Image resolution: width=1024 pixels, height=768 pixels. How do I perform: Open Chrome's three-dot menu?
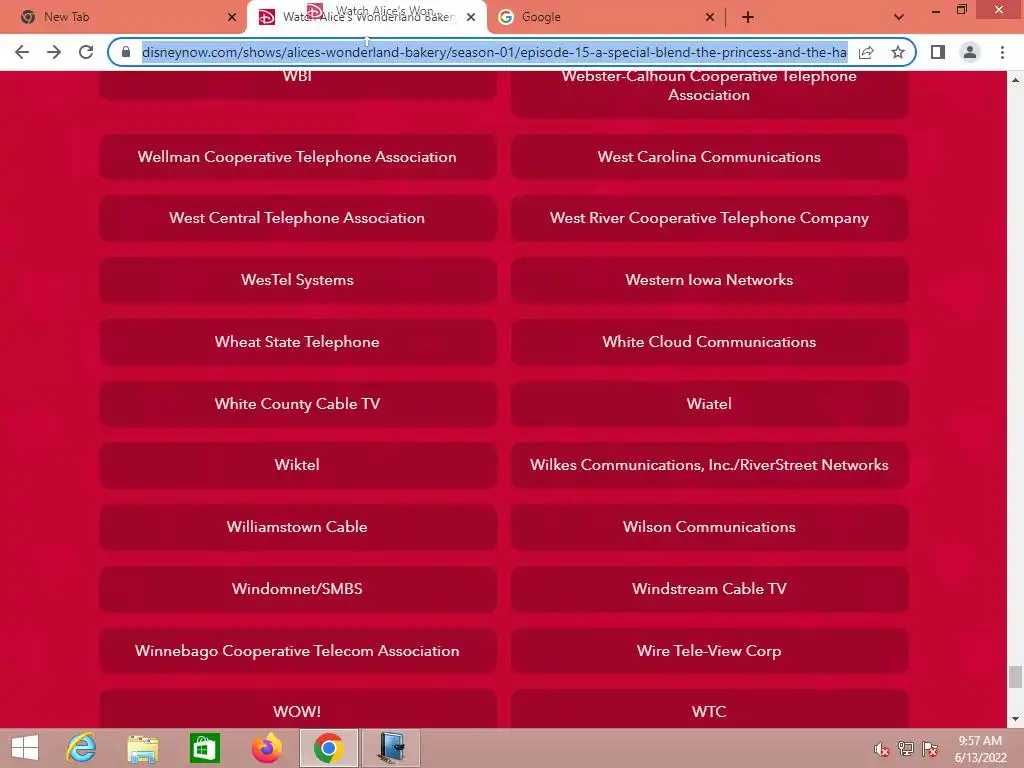pyautogui.click(x=1002, y=52)
